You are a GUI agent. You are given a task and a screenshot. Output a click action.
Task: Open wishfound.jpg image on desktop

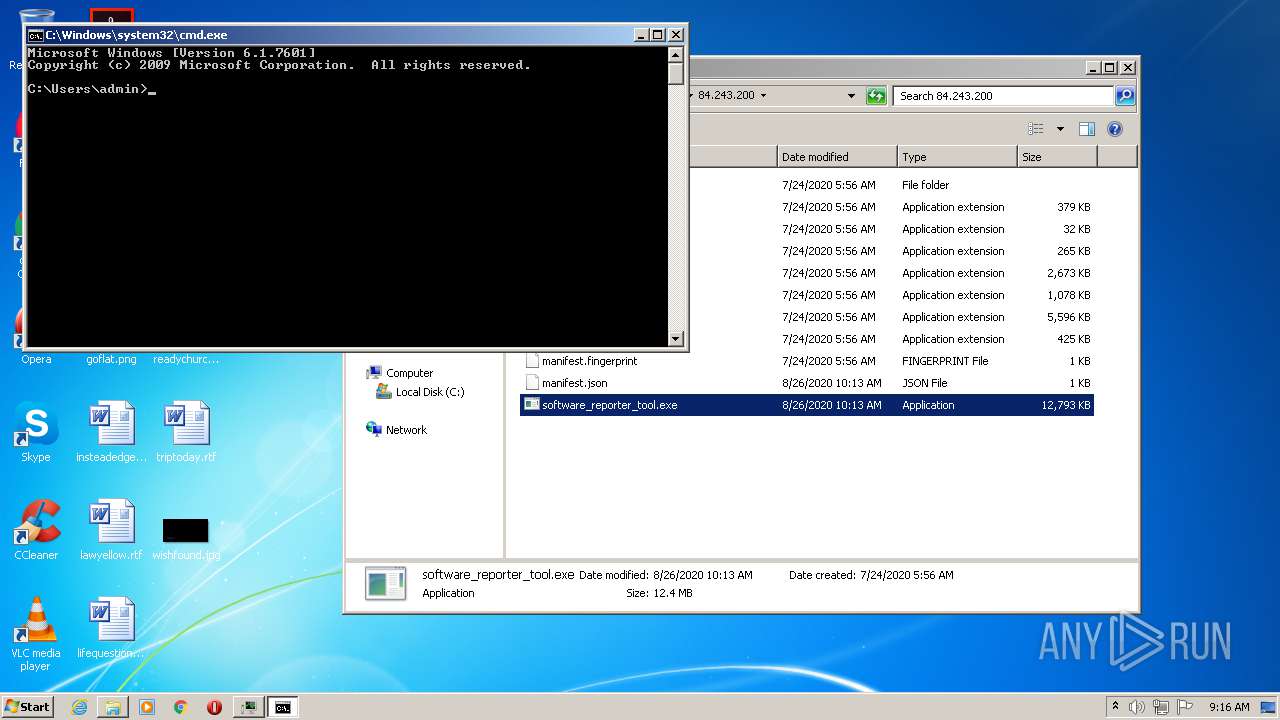(x=186, y=537)
